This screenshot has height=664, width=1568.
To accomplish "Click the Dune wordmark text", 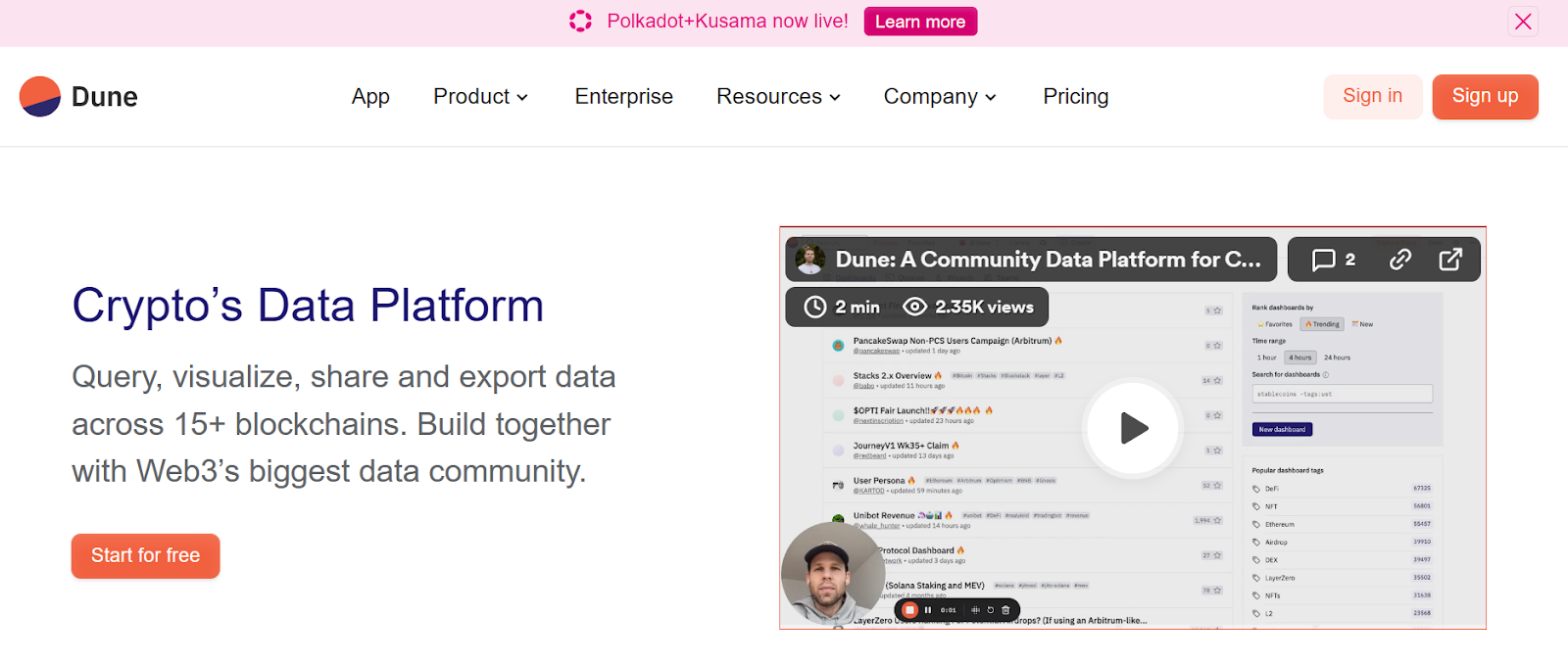I will pos(105,97).
